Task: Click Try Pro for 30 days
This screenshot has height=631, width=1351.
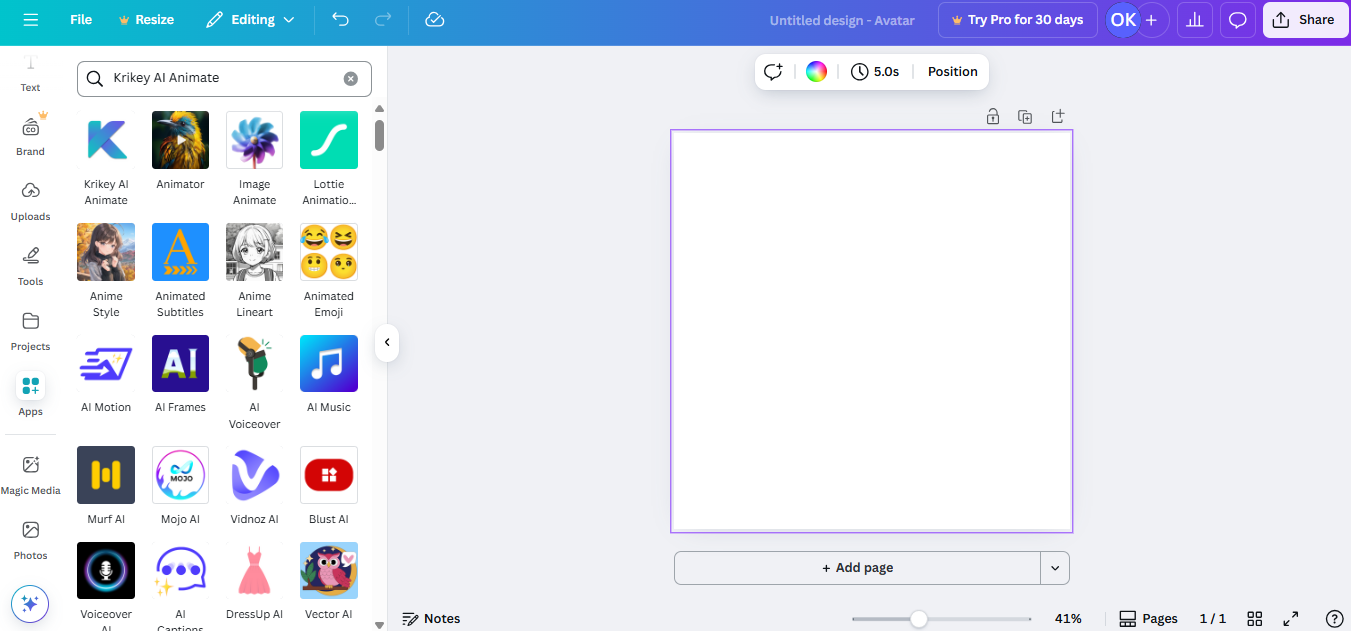Action: coord(1017,19)
